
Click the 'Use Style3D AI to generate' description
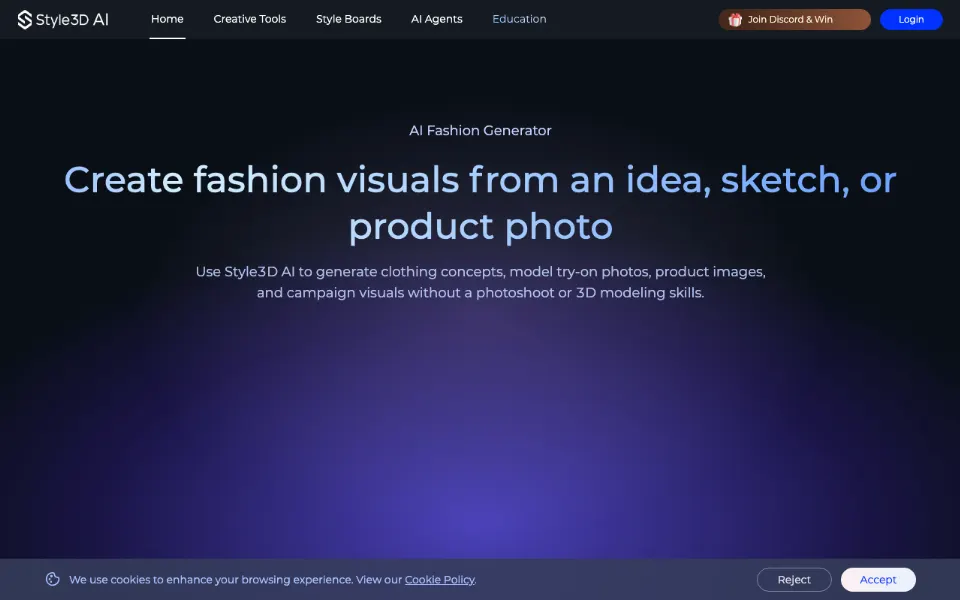tap(480, 282)
